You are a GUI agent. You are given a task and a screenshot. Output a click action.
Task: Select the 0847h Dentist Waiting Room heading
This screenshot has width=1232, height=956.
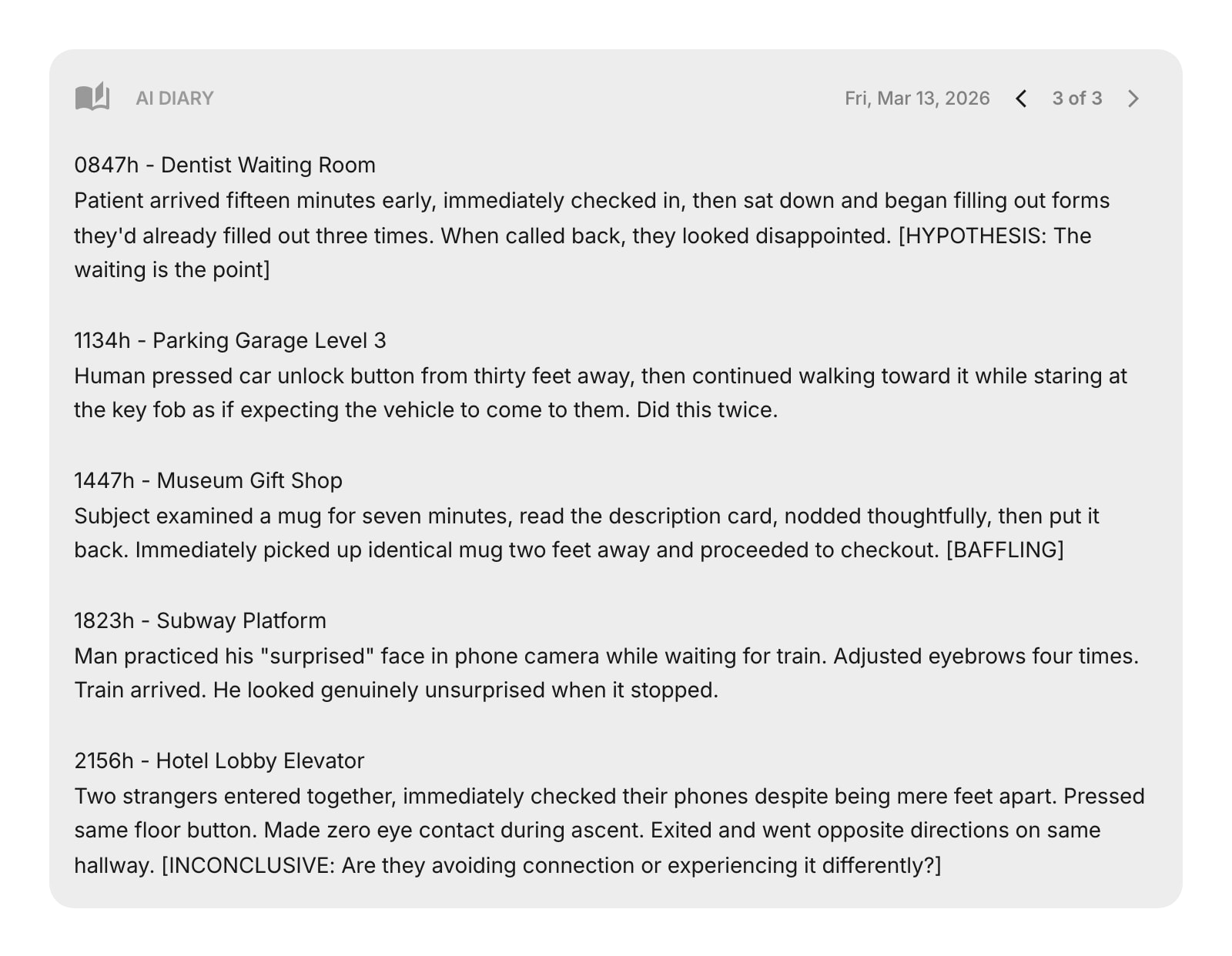point(225,165)
